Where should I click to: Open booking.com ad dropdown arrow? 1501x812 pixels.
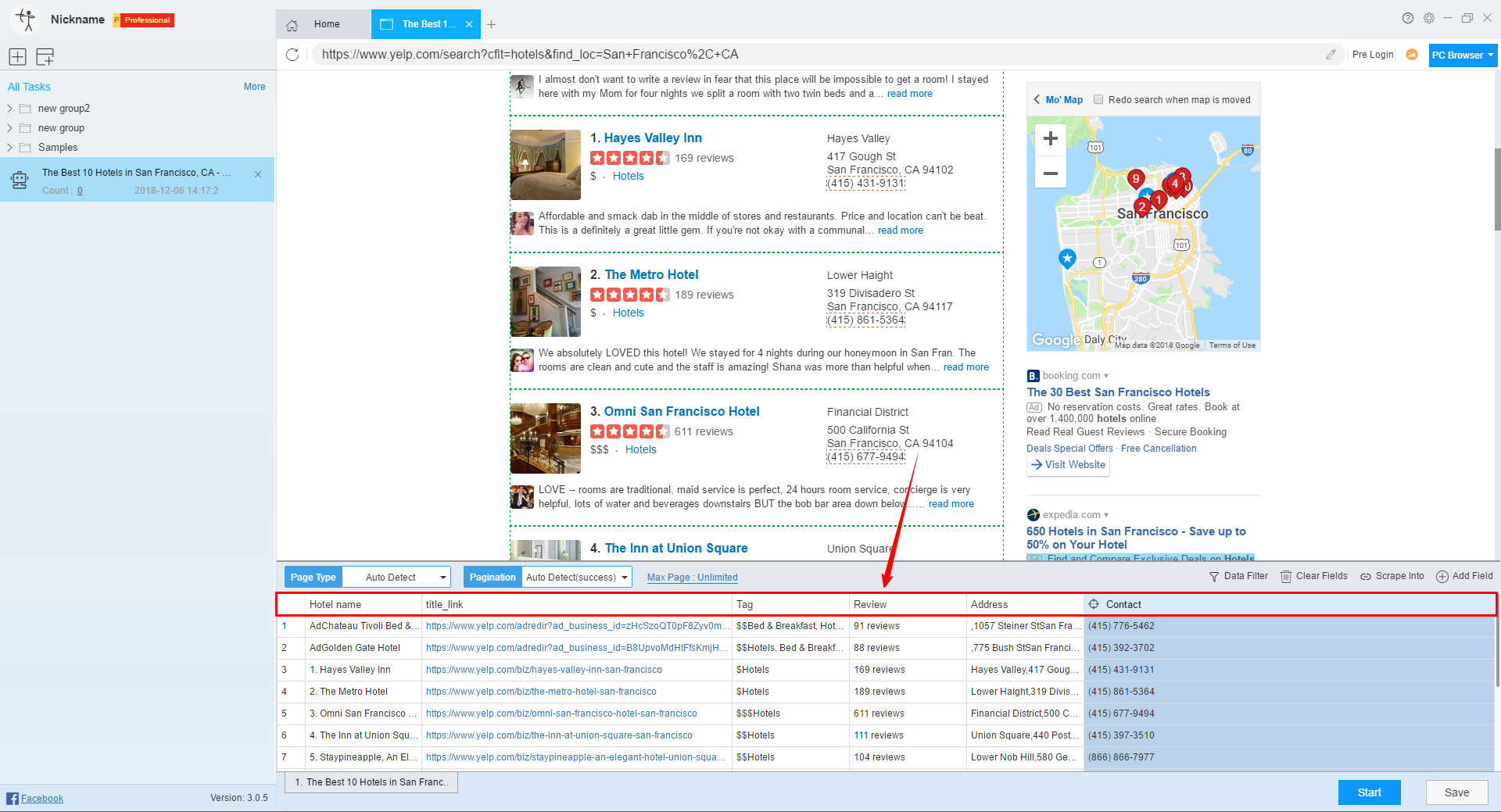[1106, 376]
